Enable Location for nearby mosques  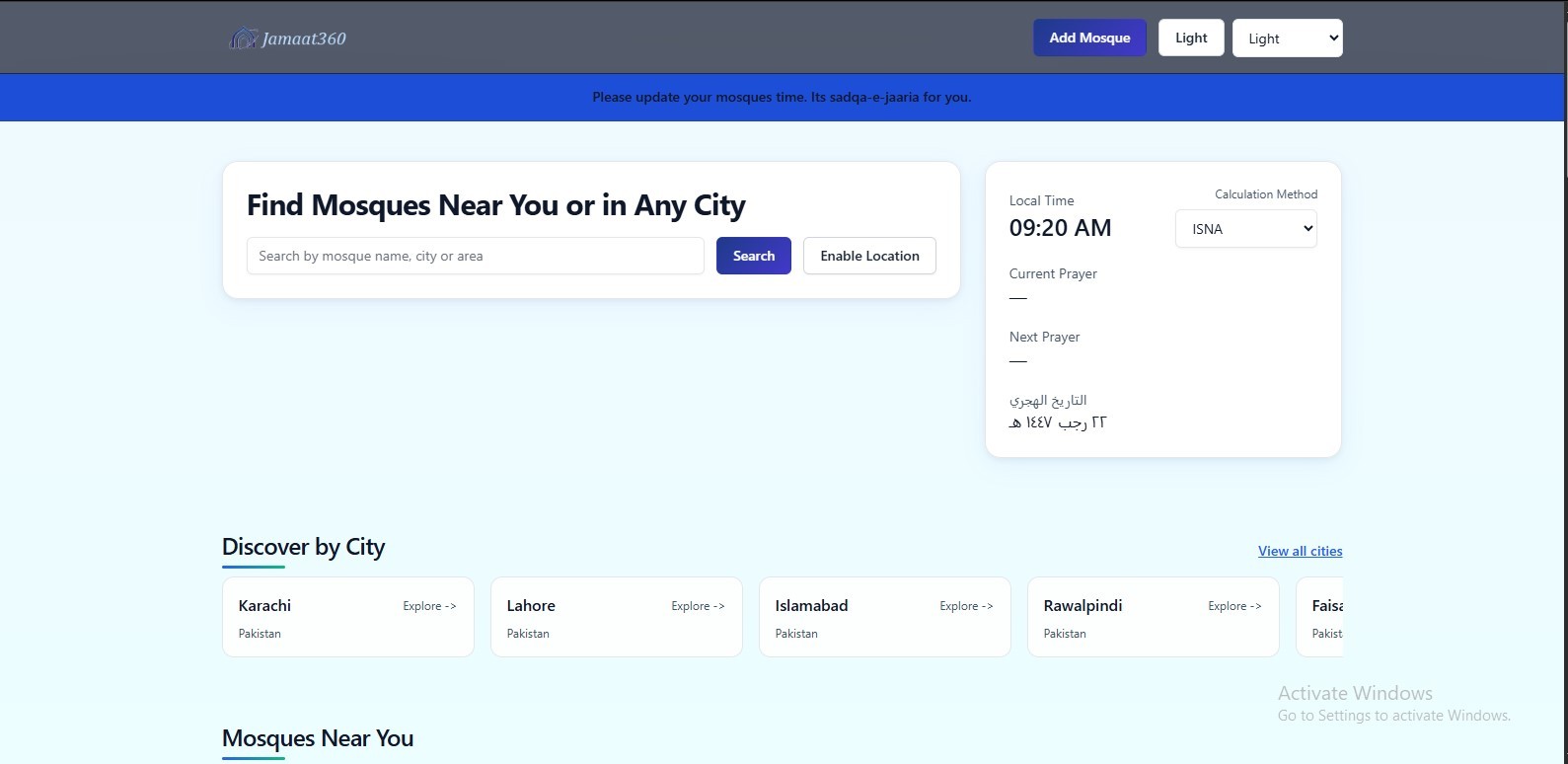point(869,256)
